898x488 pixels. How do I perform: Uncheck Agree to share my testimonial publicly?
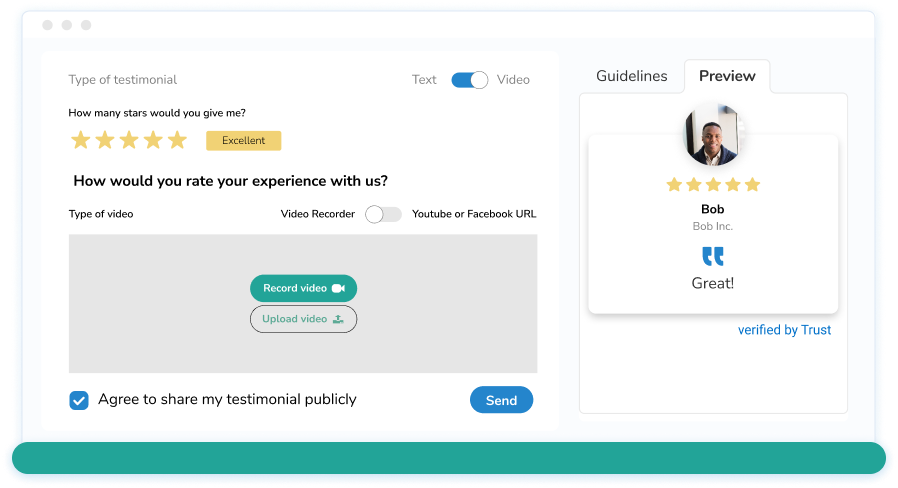tap(79, 400)
